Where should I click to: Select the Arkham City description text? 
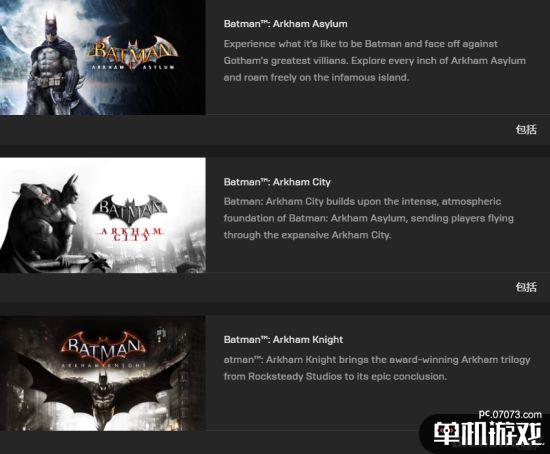click(369, 218)
